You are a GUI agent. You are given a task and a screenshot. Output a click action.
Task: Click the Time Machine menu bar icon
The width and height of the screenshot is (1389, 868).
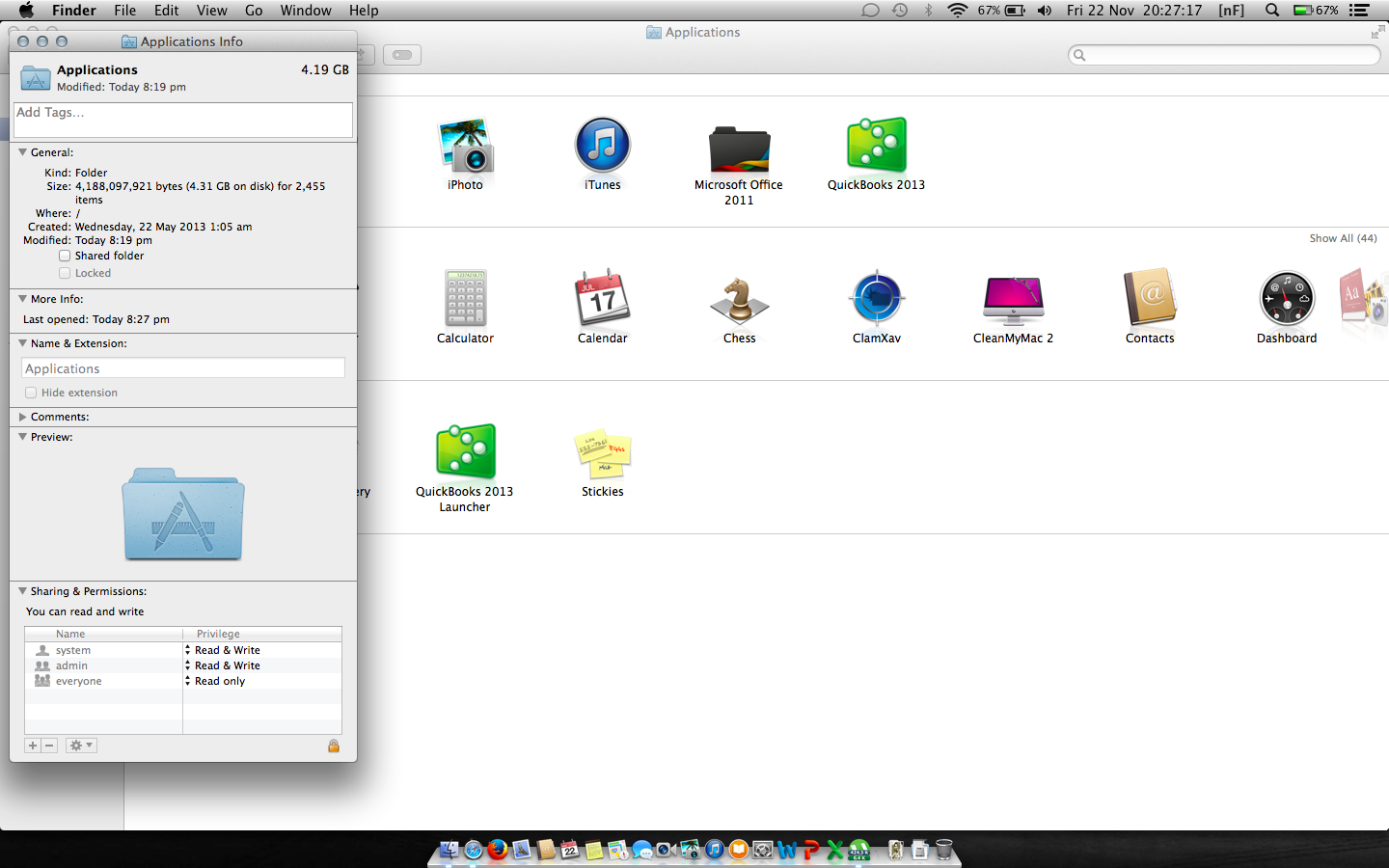(900, 11)
